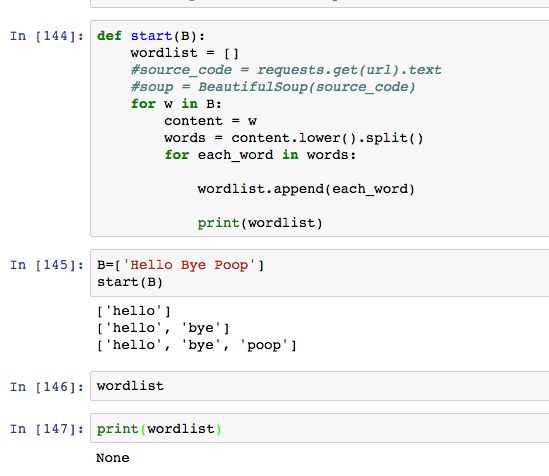This screenshot has width=549, height=476.
Task: Click the 'words = content.lower().split()' line
Action: (294, 138)
